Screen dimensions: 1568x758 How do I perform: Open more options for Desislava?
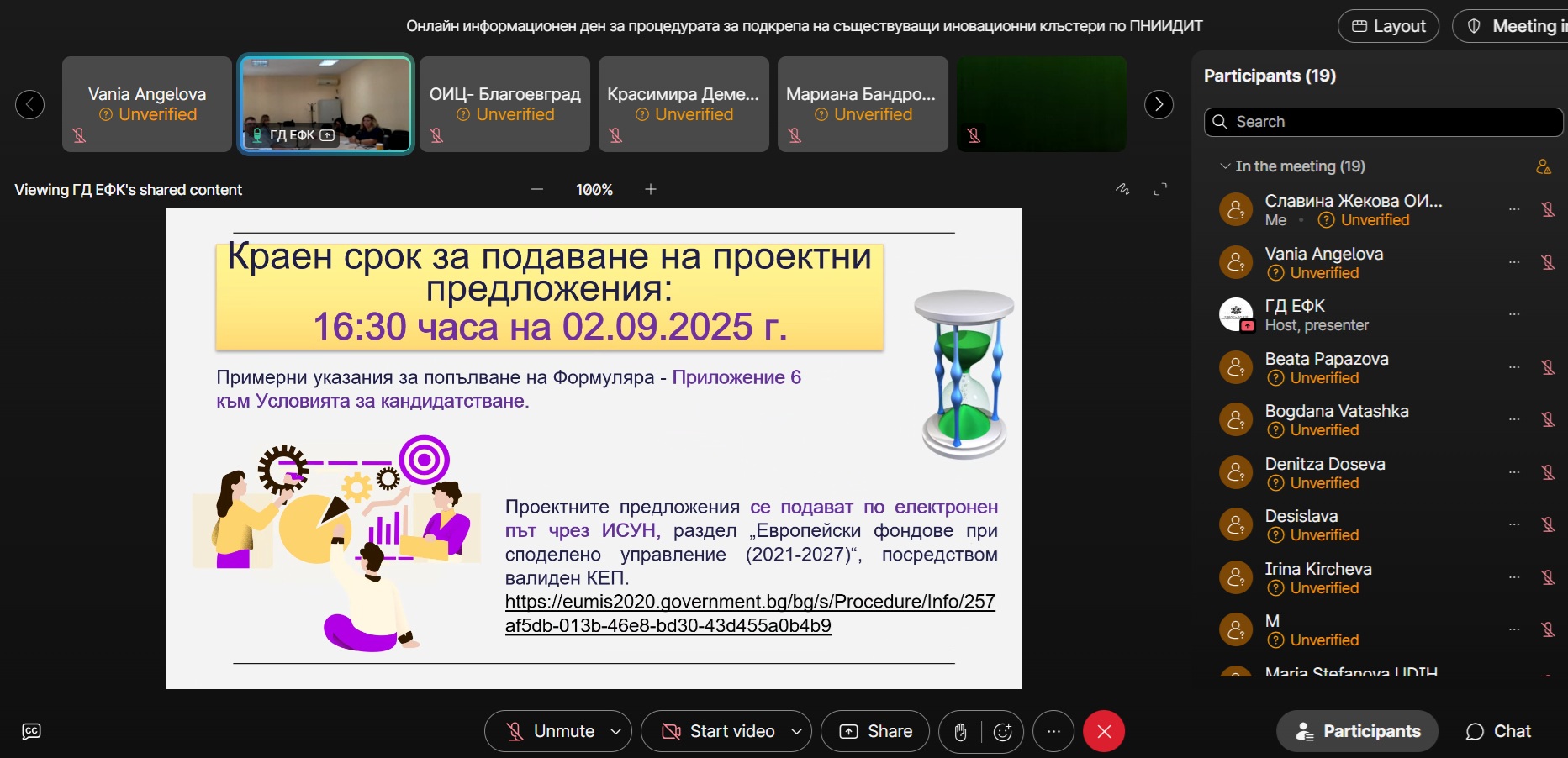tap(1514, 524)
